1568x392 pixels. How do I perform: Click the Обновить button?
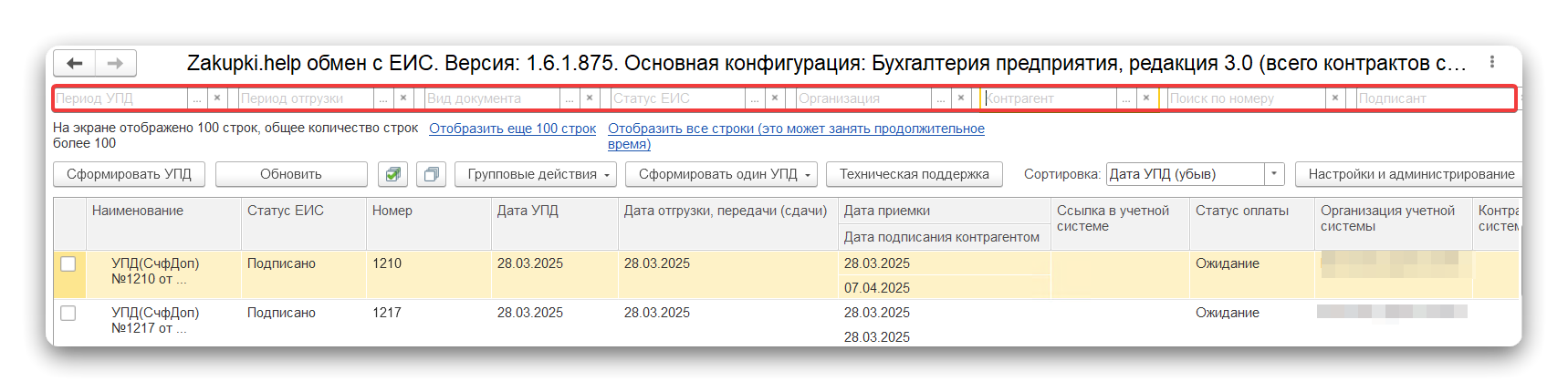(x=291, y=174)
